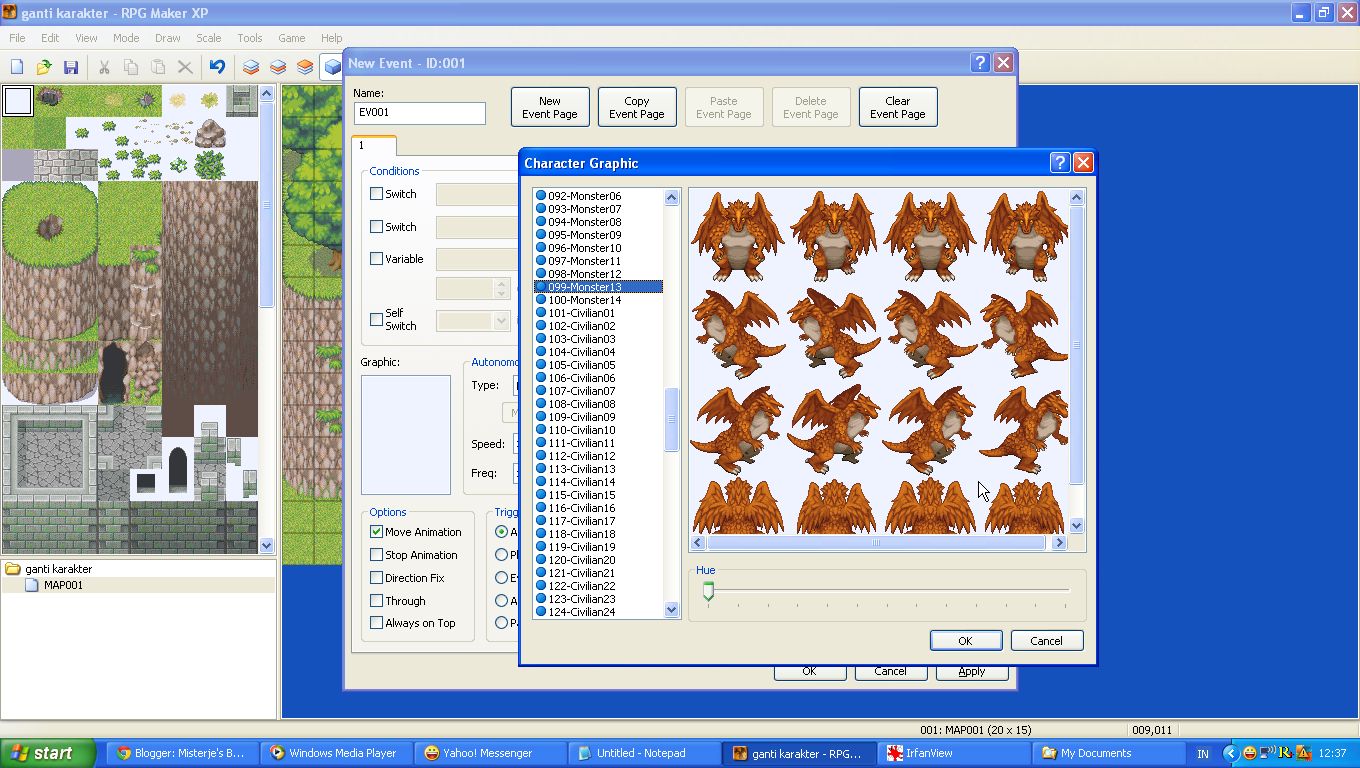The width and height of the screenshot is (1360, 768).
Task: Enable the second Switch condition checkbox
Action: click(x=376, y=227)
